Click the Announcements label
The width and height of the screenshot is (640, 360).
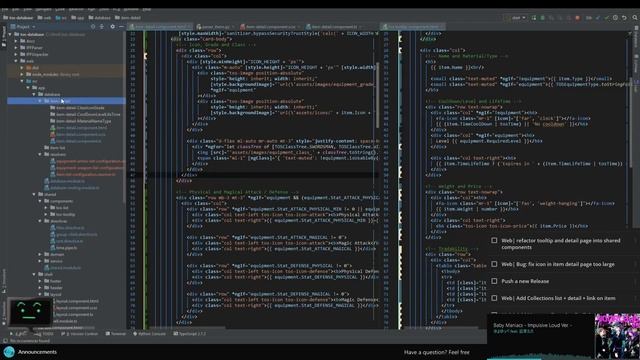point(37,352)
